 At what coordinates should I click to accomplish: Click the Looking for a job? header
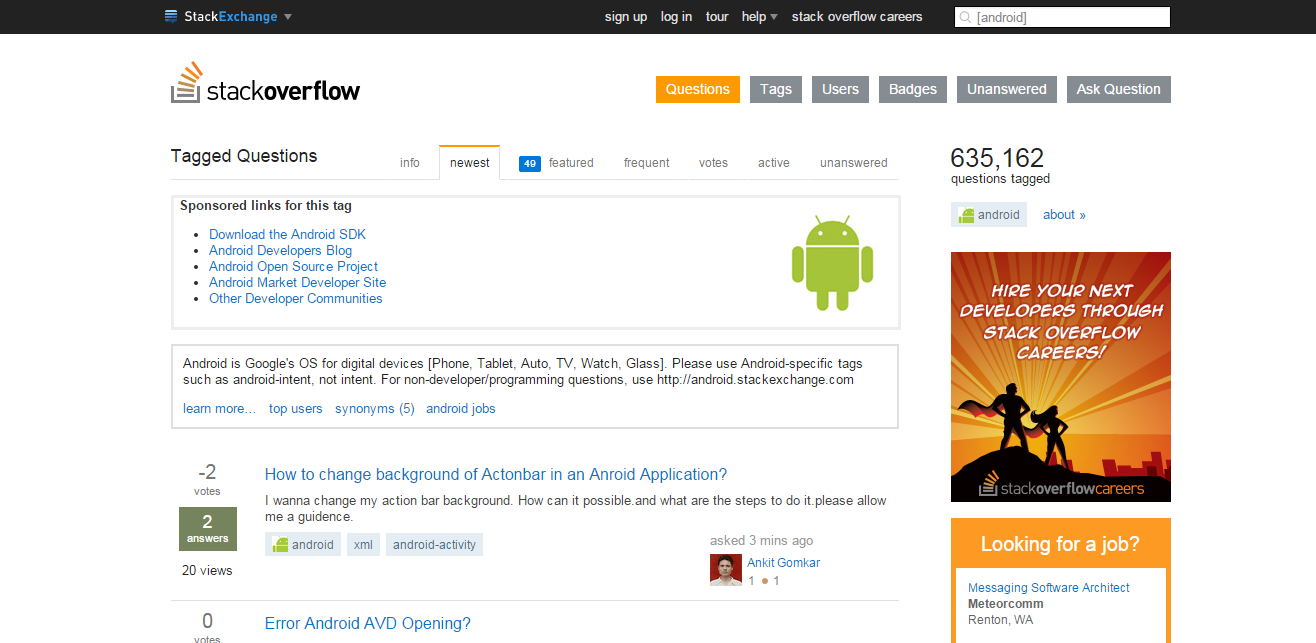coord(1060,544)
